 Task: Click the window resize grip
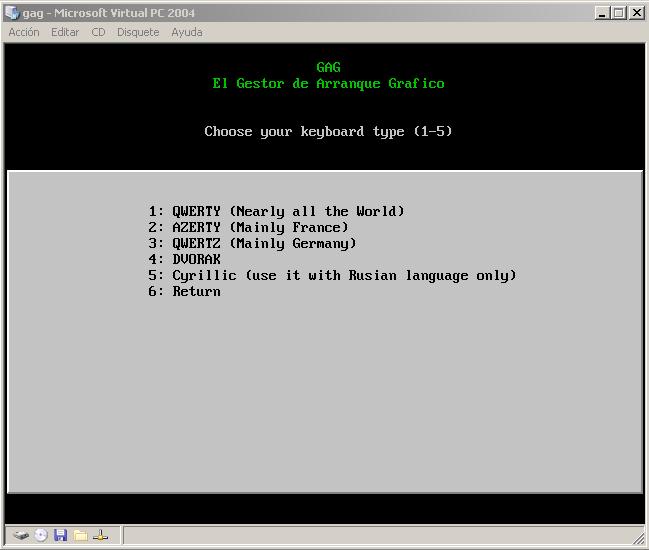639,538
